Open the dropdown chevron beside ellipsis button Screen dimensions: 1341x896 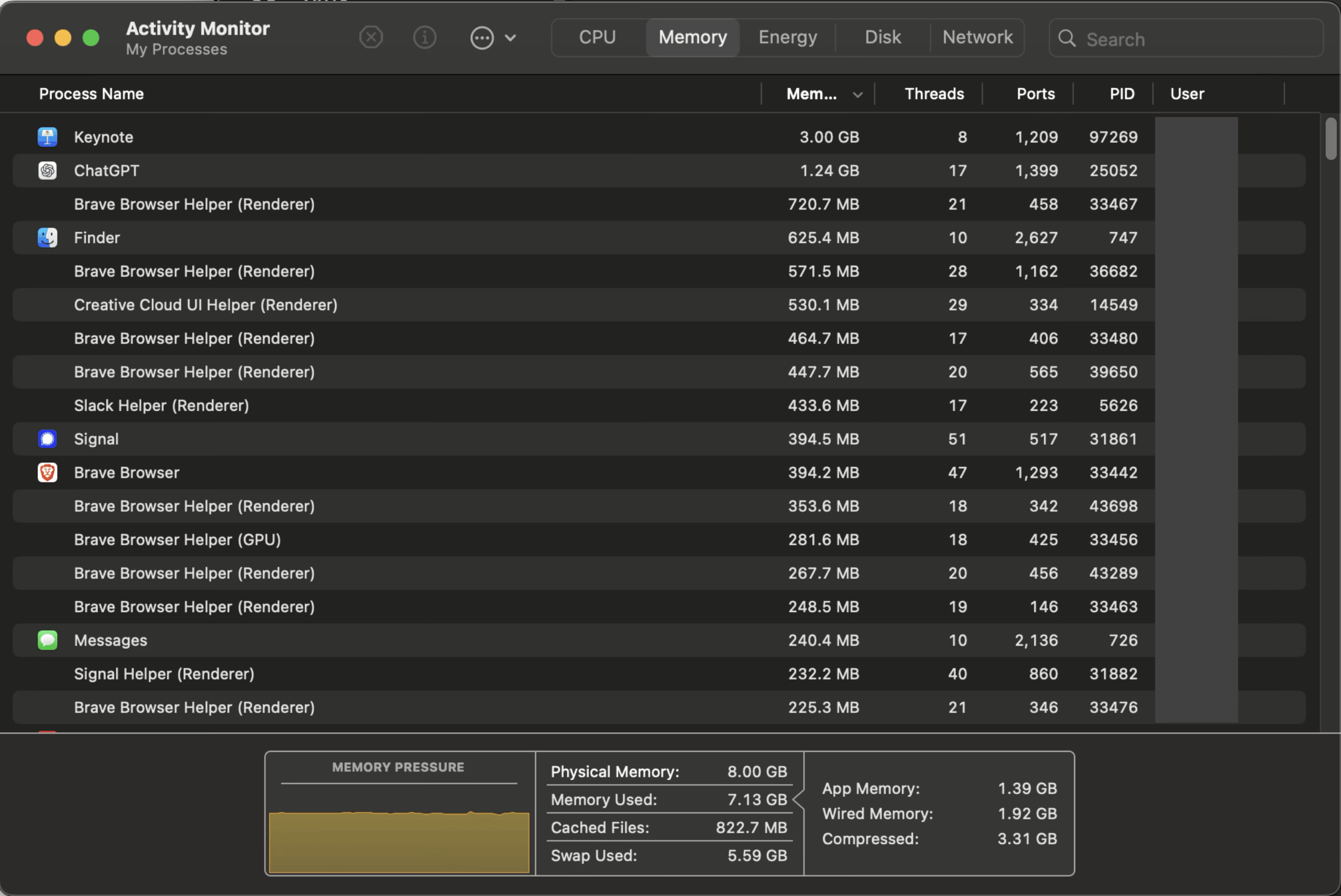click(510, 38)
